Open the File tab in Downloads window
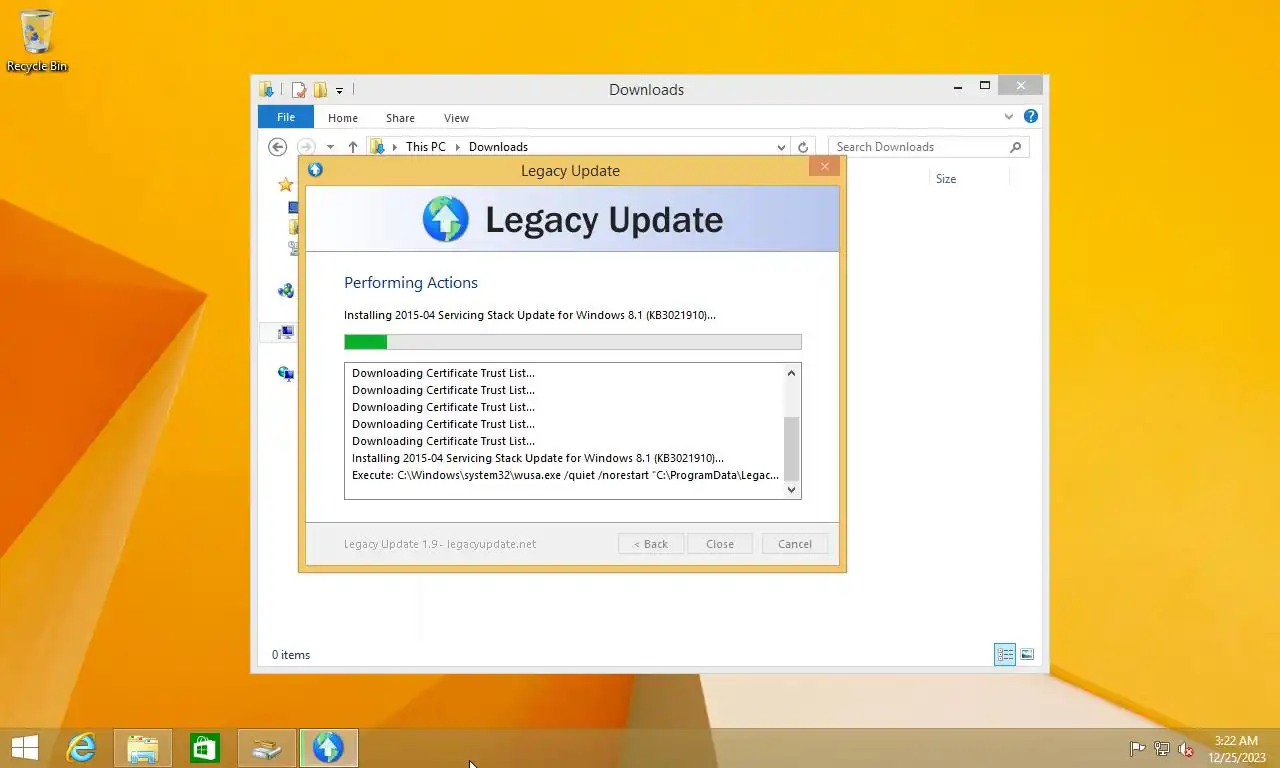 point(286,117)
